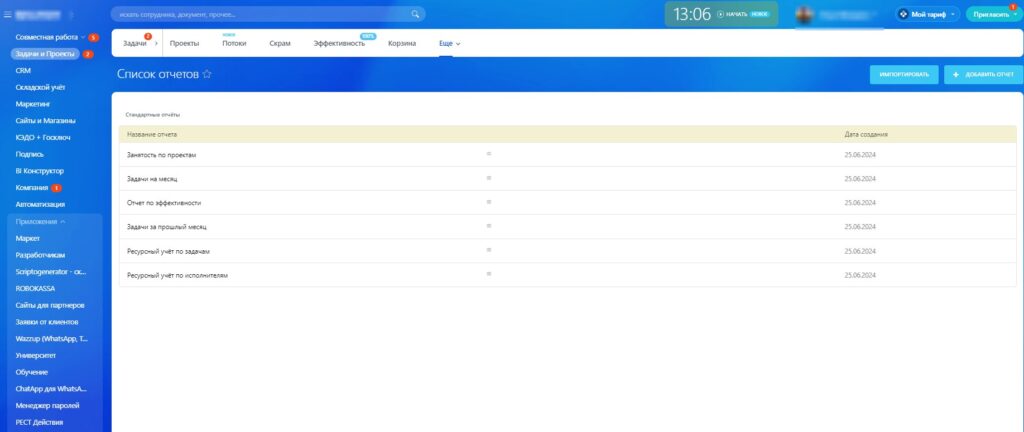The image size is (1024, 432).
Task: Expand Совместная работа sidebar section
Action: point(82,38)
